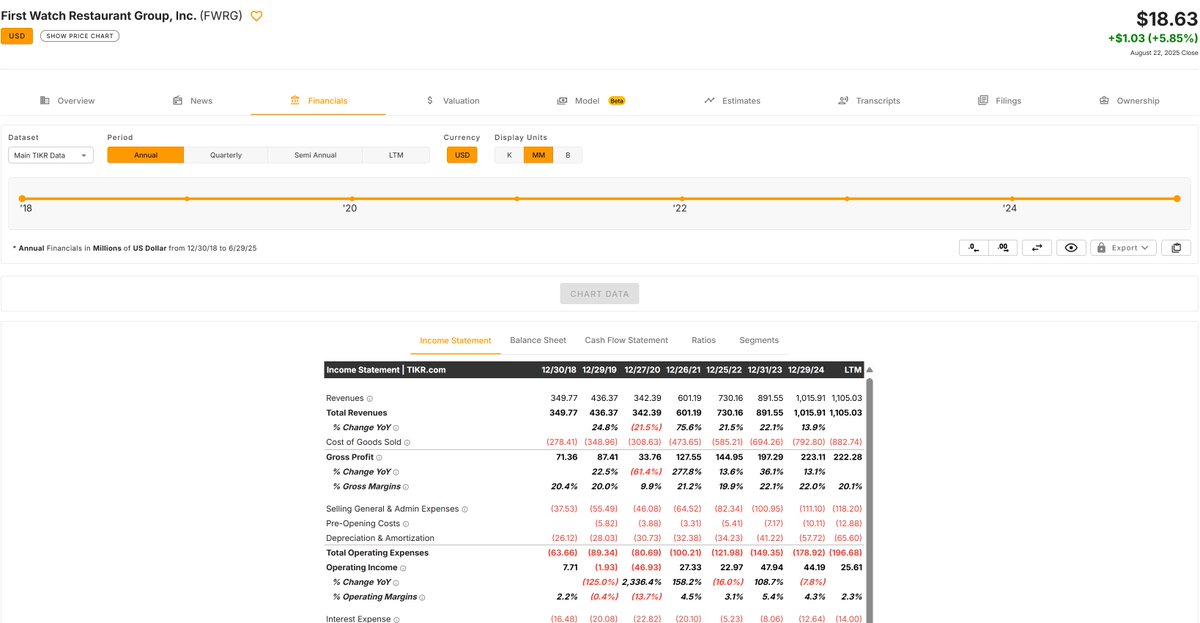Switch period to LTM
This screenshot has height=623, width=1200.
(x=396, y=155)
